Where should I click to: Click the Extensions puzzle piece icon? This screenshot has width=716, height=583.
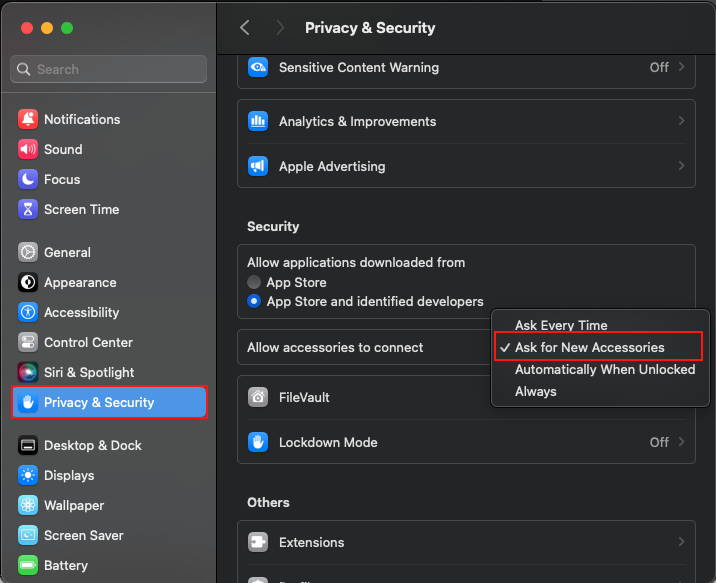click(x=258, y=542)
